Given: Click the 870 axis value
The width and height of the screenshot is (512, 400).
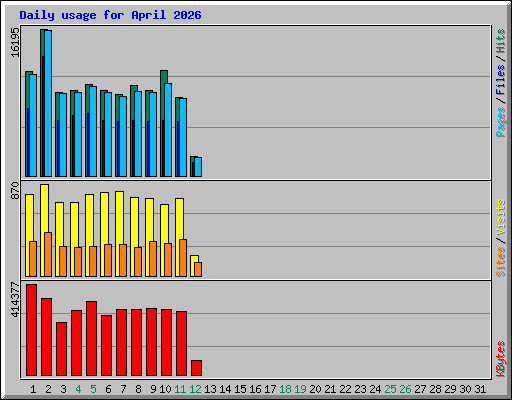Looking at the screenshot, I should [x=15, y=190].
